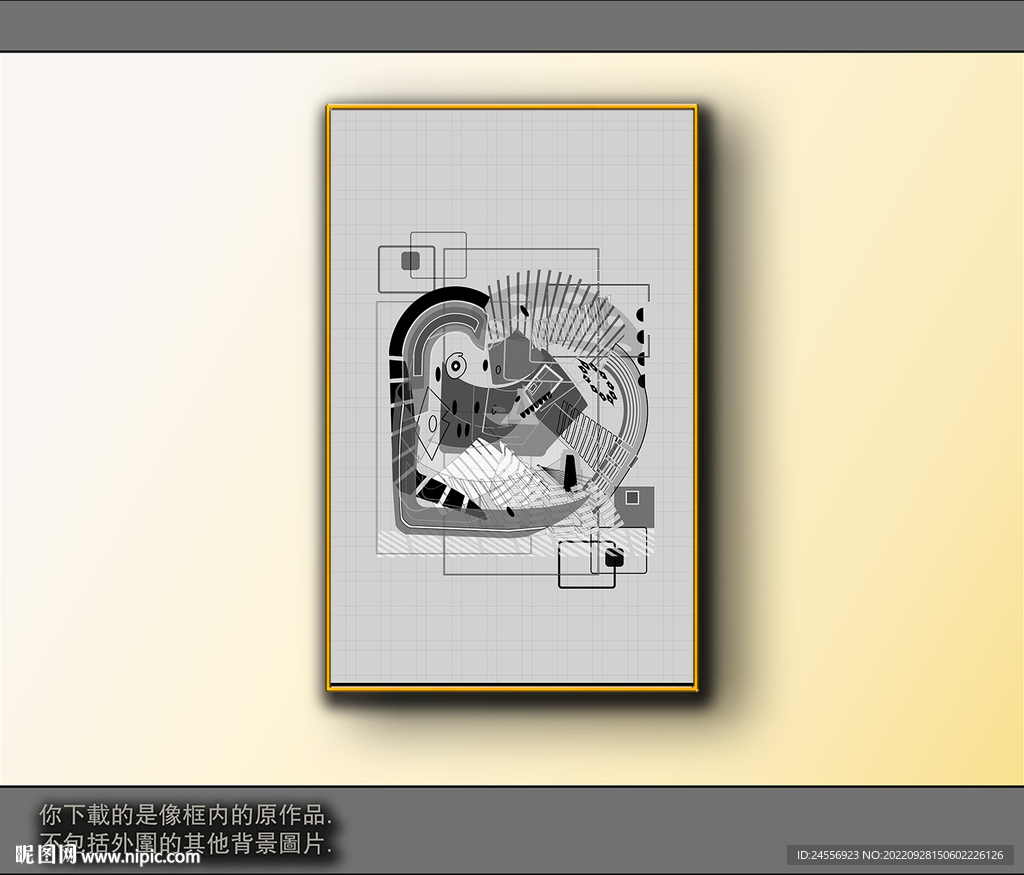This screenshot has height=875, width=1024.
Task: Click the "ID:24556923 NO:20220928150602226126" label
Action: [x=901, y=855]
